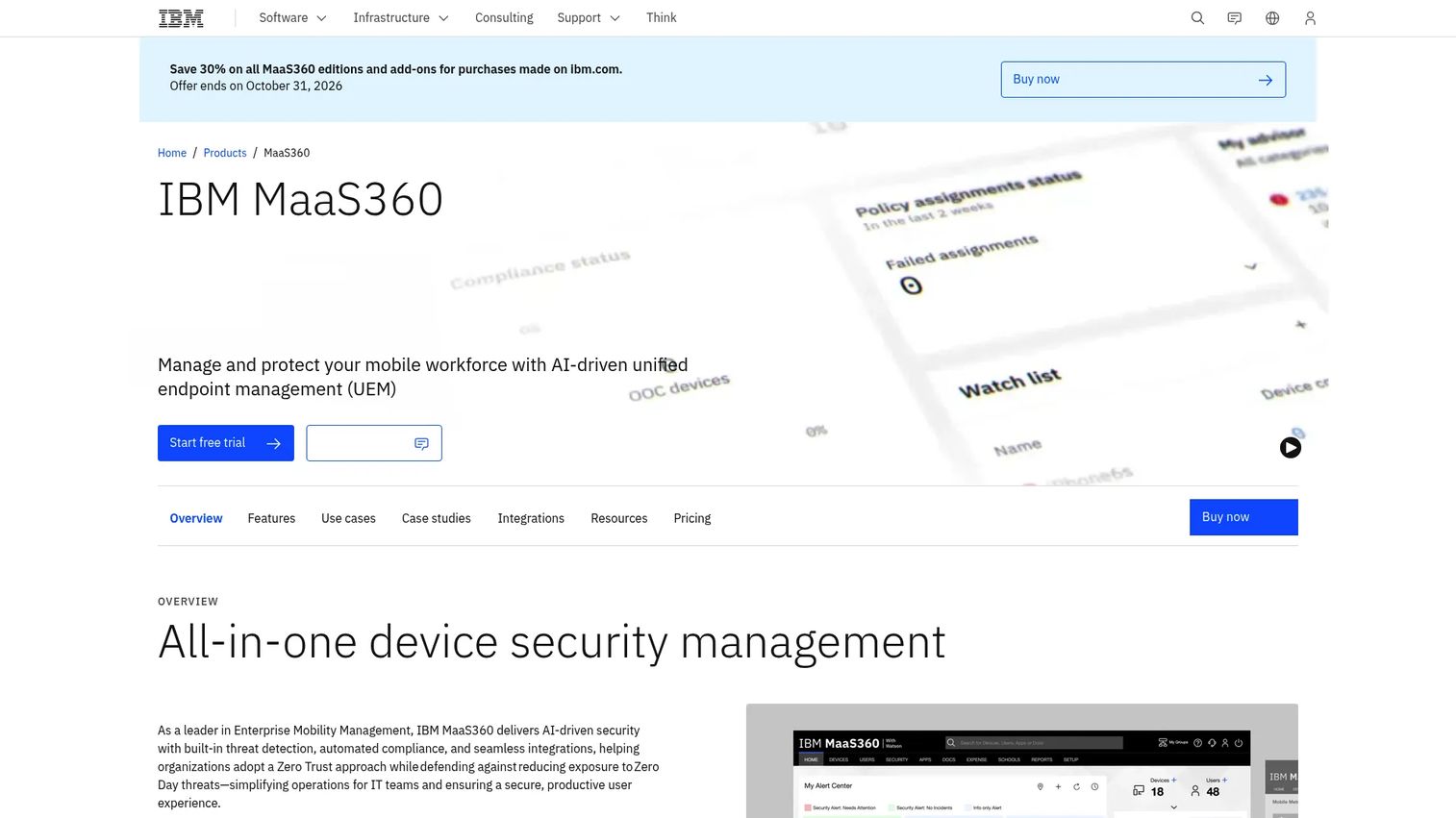Image resolution: width=1456 pixels, height=818 pixels.
Task: Switch to the Integrations tab
Action: pyautogui.click(x=531, y=518)
